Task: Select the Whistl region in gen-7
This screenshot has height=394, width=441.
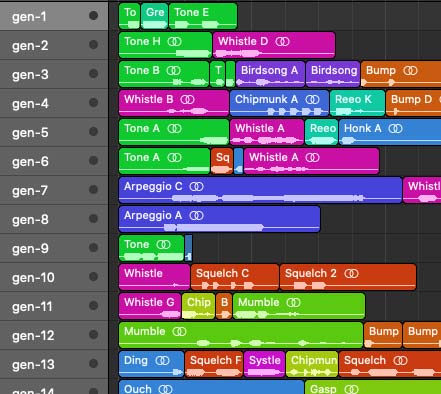Action: pyautogui.click(x=422, y=190)
